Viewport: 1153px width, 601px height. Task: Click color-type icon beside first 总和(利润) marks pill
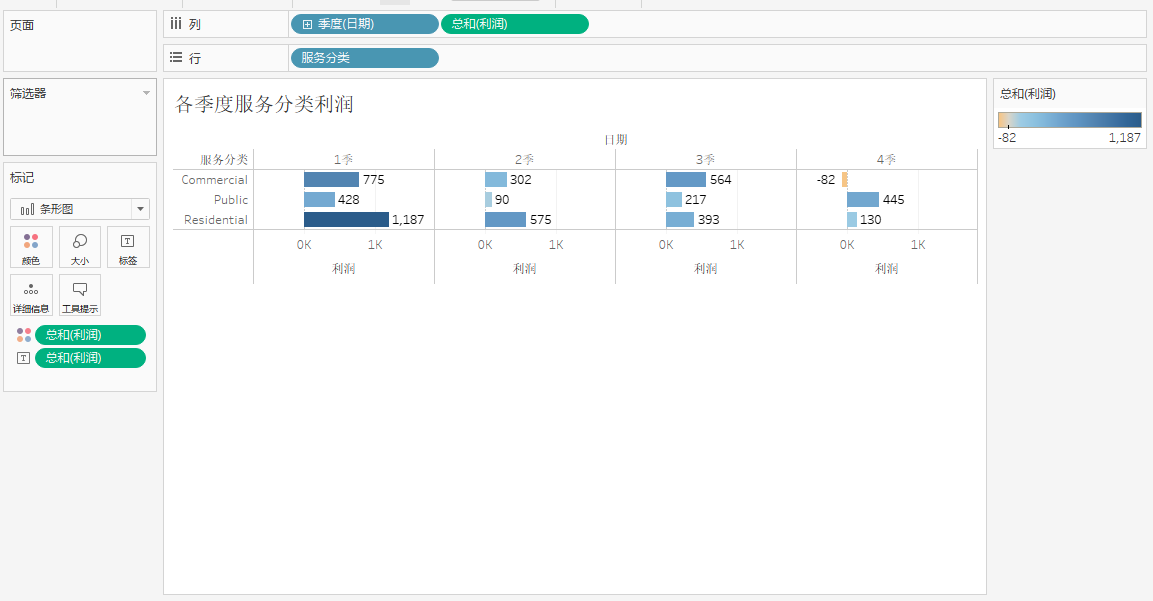tap(24, 335)
